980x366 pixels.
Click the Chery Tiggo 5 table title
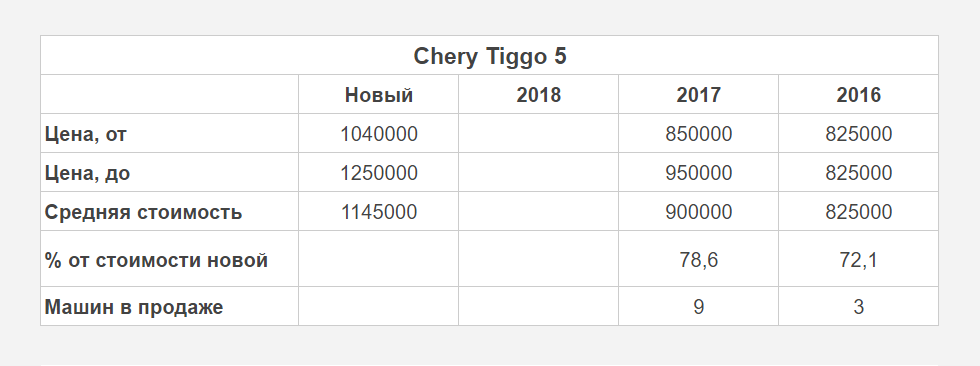tap(489, 56)
